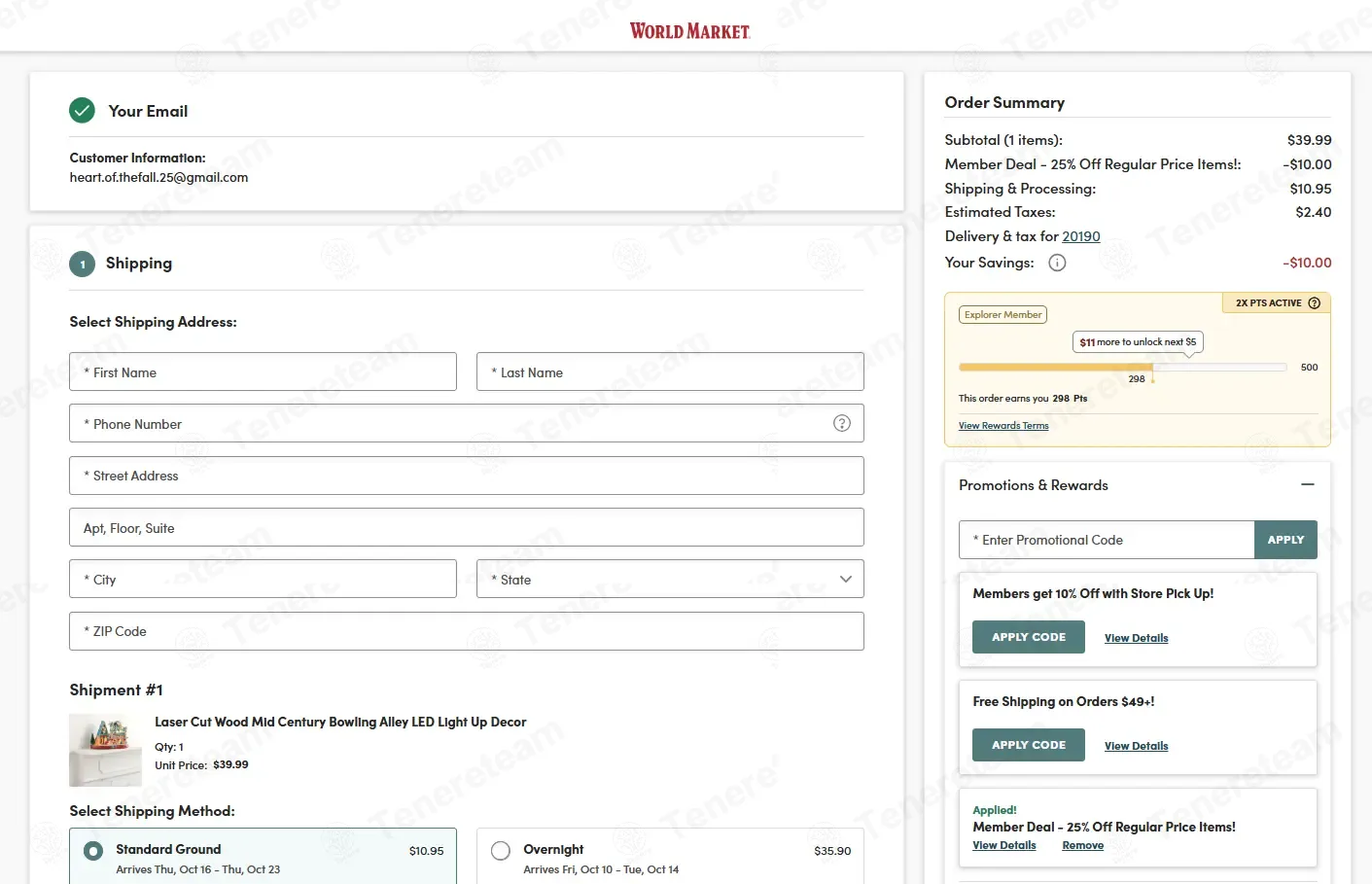The width and height of the screenshot is (1372, 884).
Task: Focus the Apt, Floor, Suite field
Action: point(467,527)
